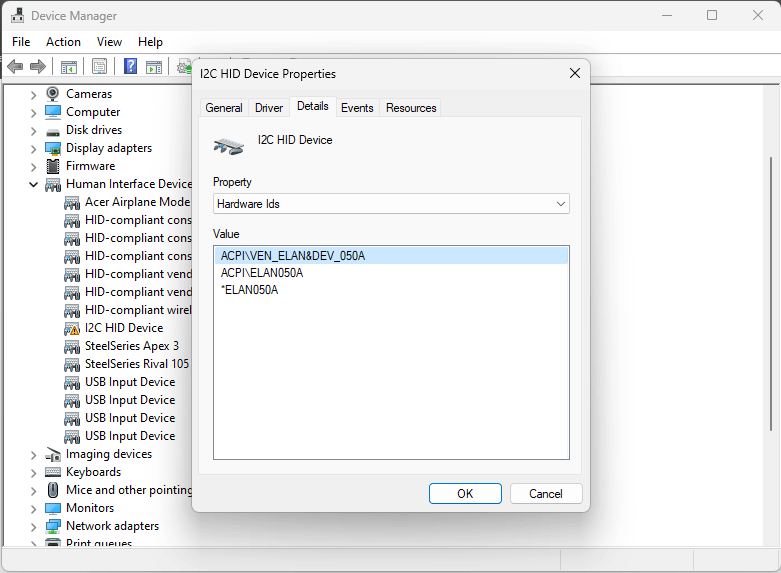Screen dimensions: 781x573
Task: Switch to the Events tab
Action: click(x=357, y=108)
